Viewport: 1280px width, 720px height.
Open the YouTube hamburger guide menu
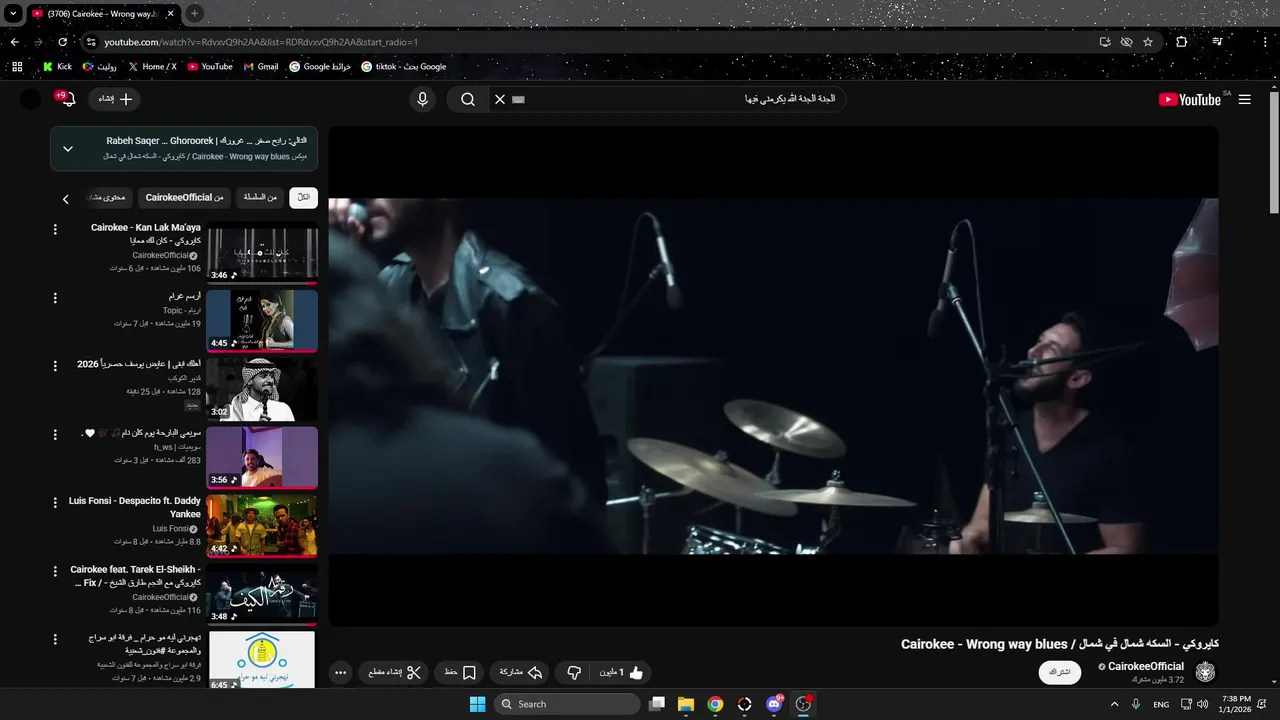click(x=1244, y=99)
